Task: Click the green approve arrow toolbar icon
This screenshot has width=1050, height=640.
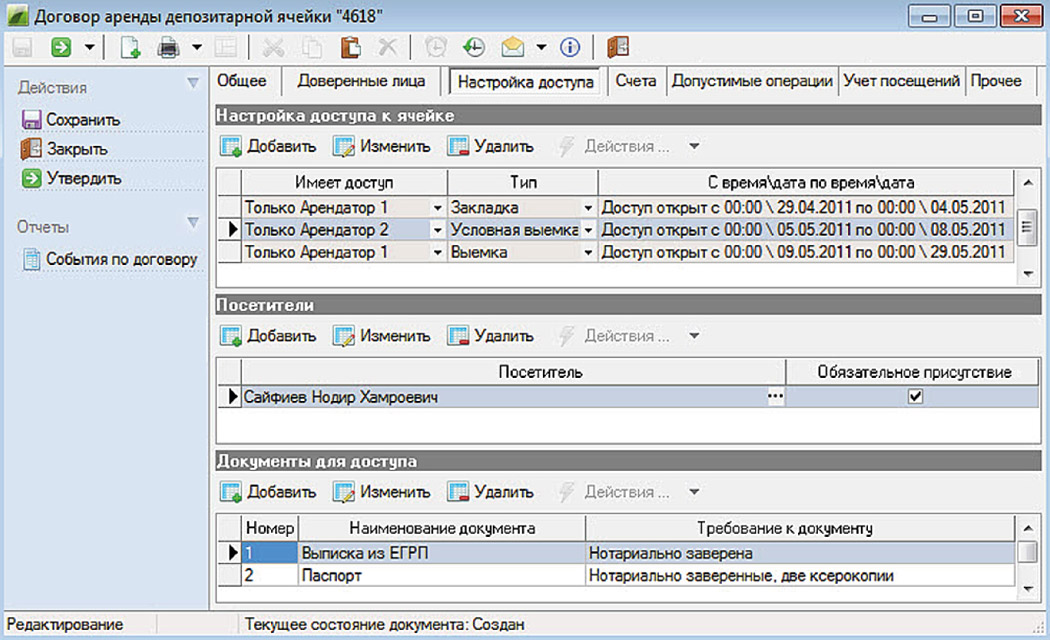Action: tap(61, 47)
